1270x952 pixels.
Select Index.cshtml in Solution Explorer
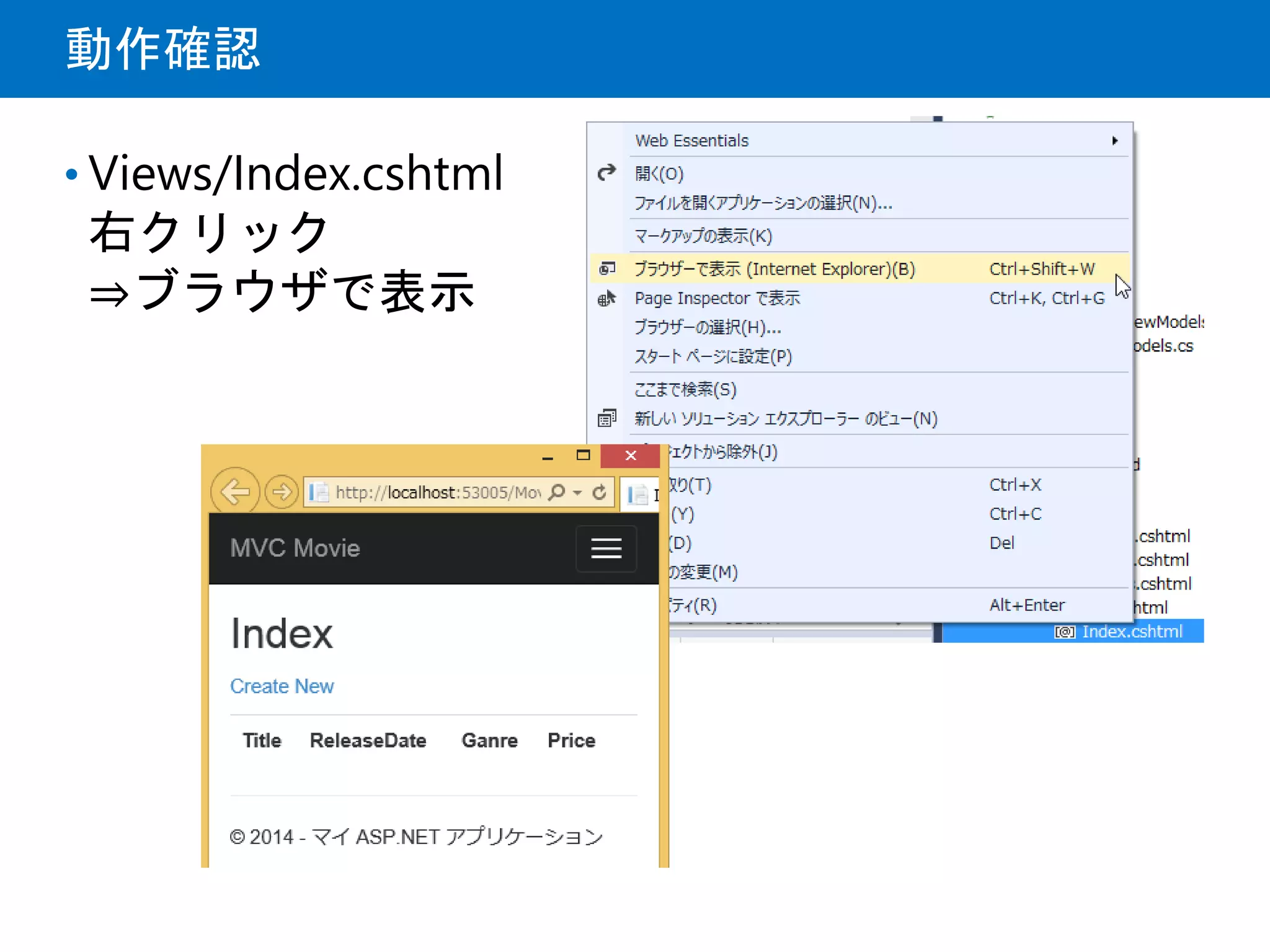1132,632
